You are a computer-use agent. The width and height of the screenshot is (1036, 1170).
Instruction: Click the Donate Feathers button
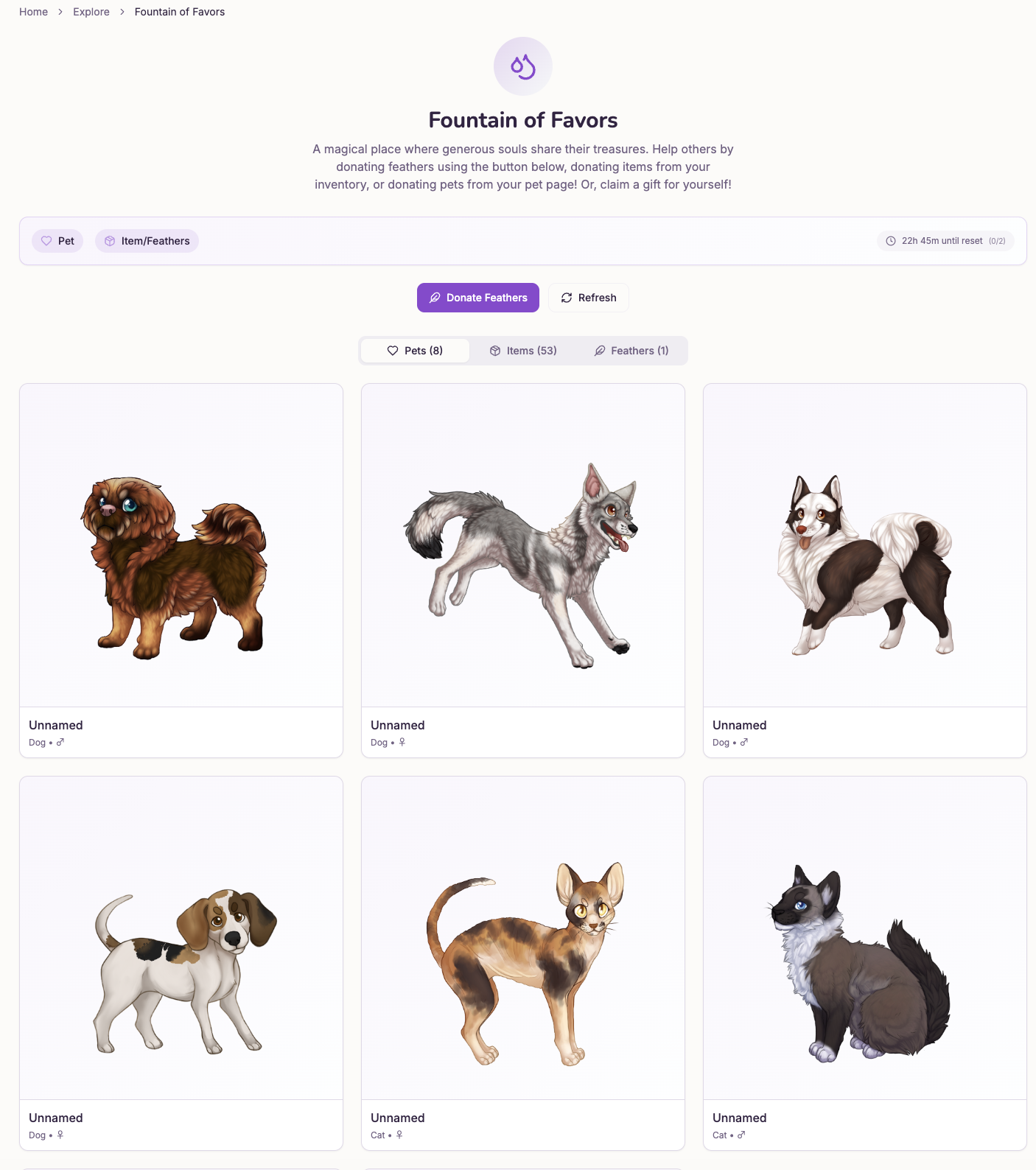point(478,298)
